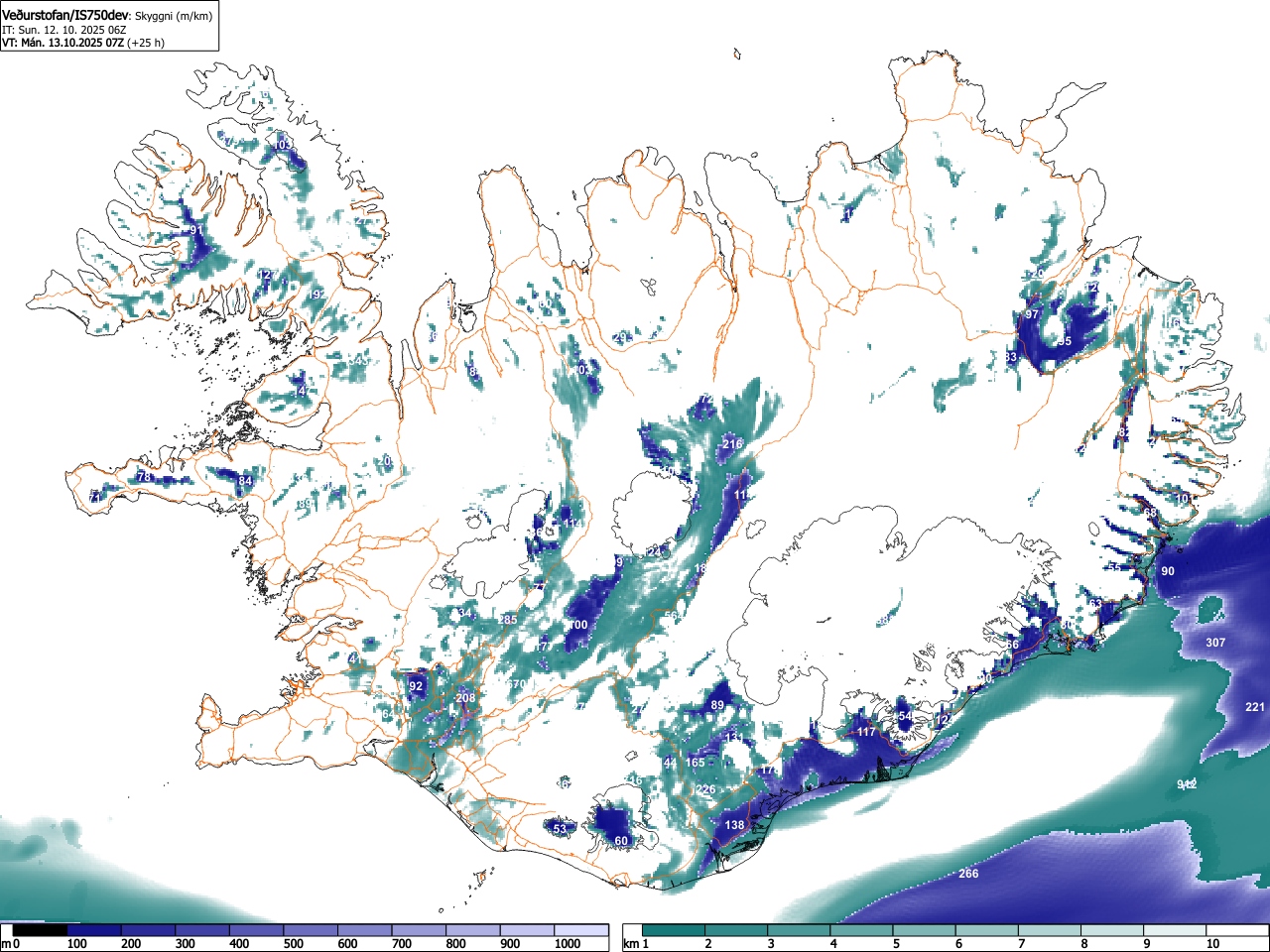Image resolution: width=1270 pixels, height=952 pixels.
Task: Click the title 'Veðurstofan/IS750dev' in header box
Action: click(x=65, y=15)
